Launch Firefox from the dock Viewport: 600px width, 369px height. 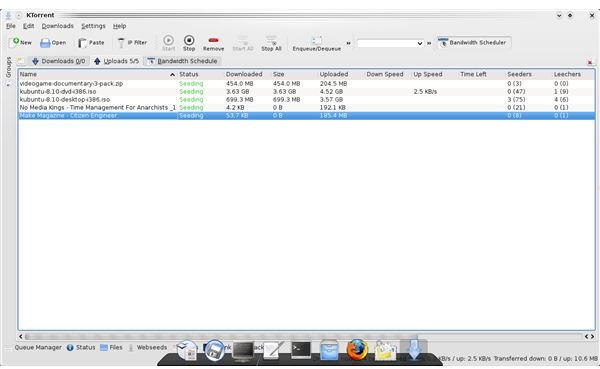point(357,349)
